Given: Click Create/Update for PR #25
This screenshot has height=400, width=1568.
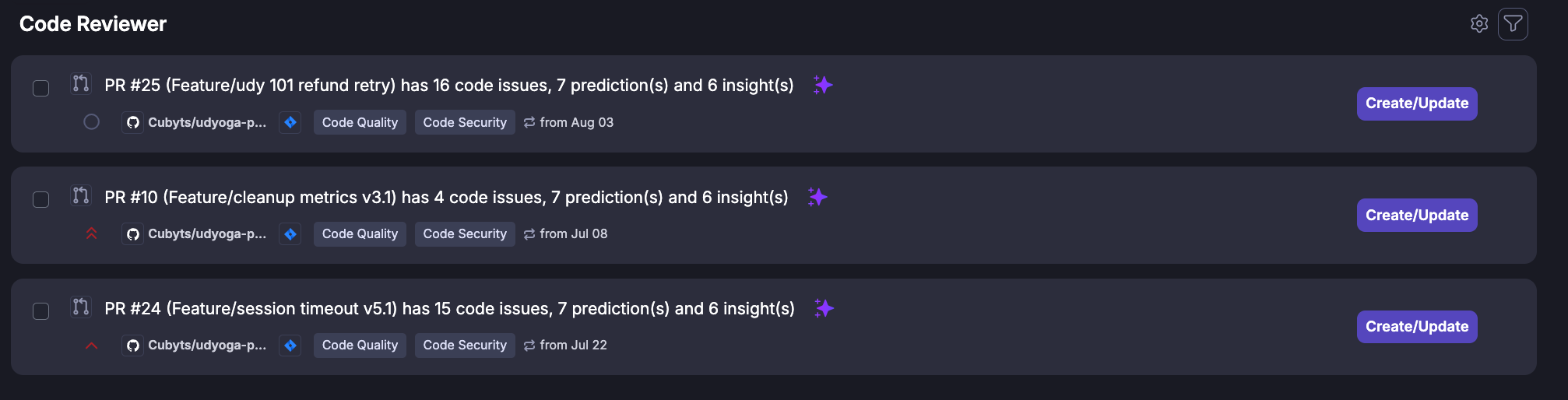Looking at the screenshot, I should (x=1417, y=104).
